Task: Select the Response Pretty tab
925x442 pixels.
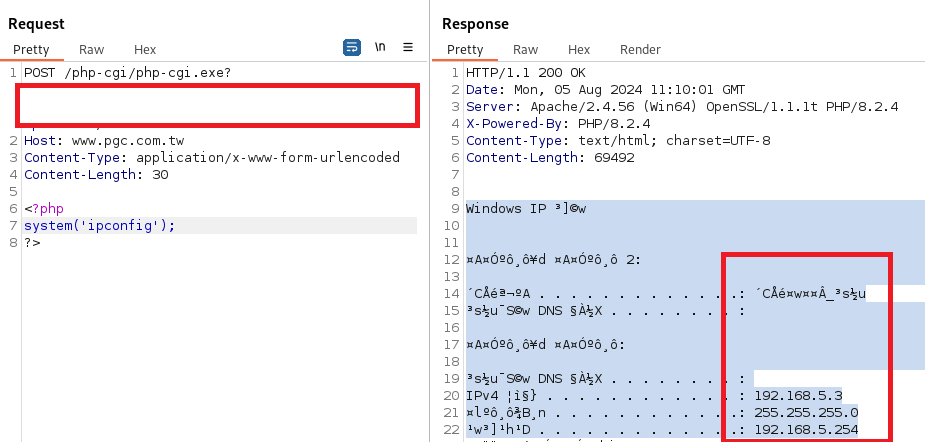Action: pos(465,50)
